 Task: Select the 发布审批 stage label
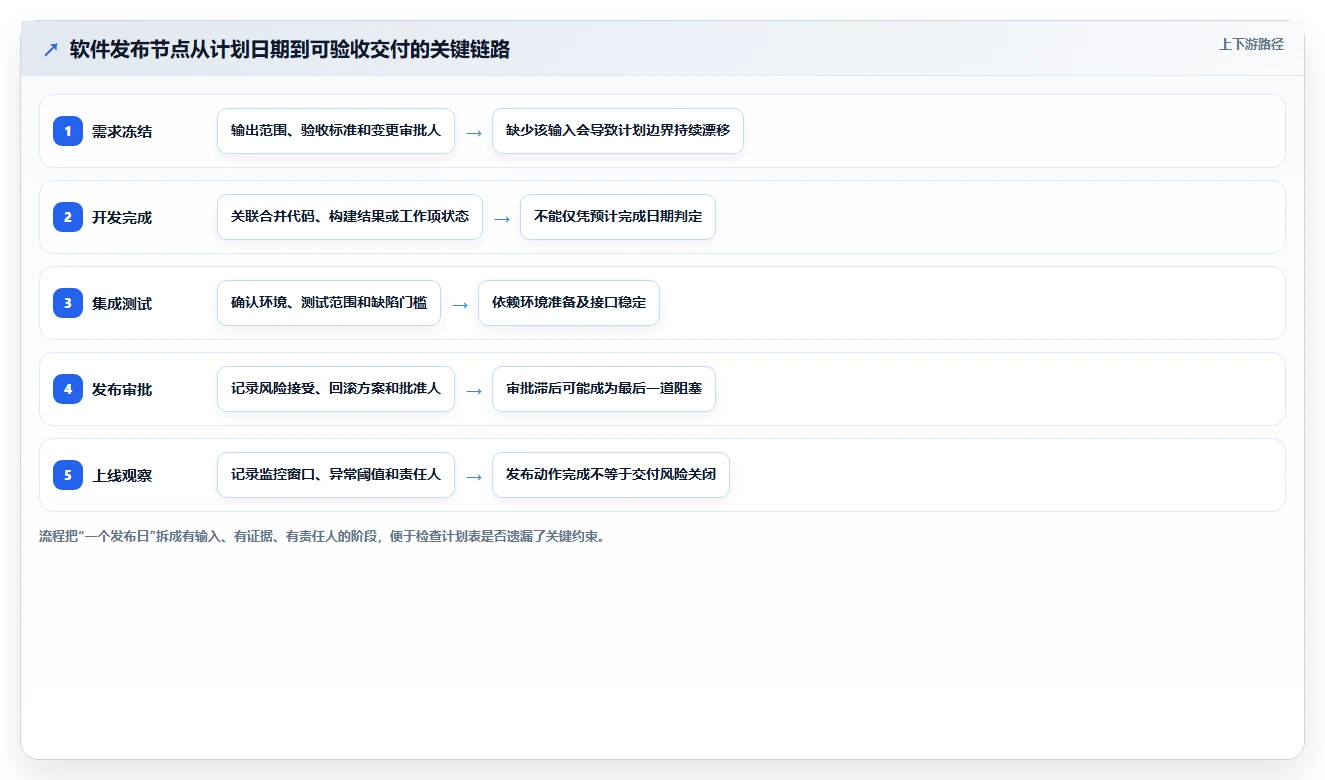tap(122, 389)
